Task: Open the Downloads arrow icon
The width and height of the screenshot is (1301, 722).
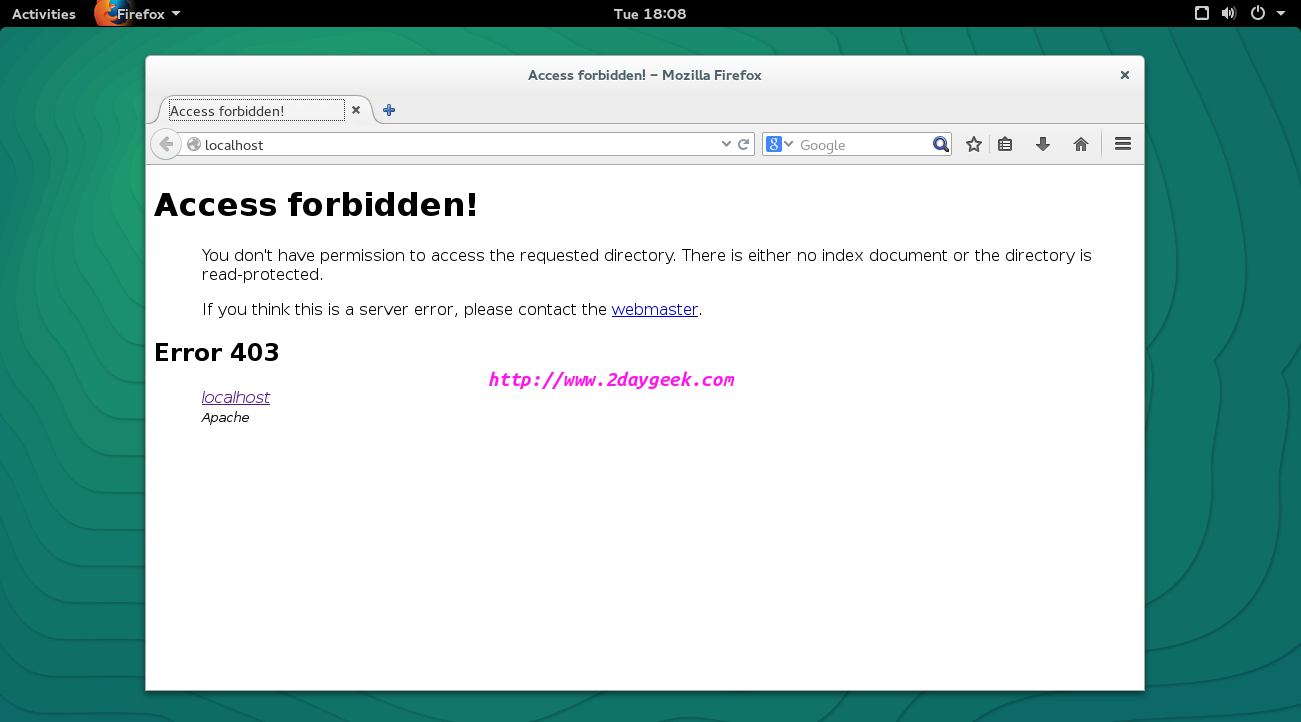Action: 1043,144
